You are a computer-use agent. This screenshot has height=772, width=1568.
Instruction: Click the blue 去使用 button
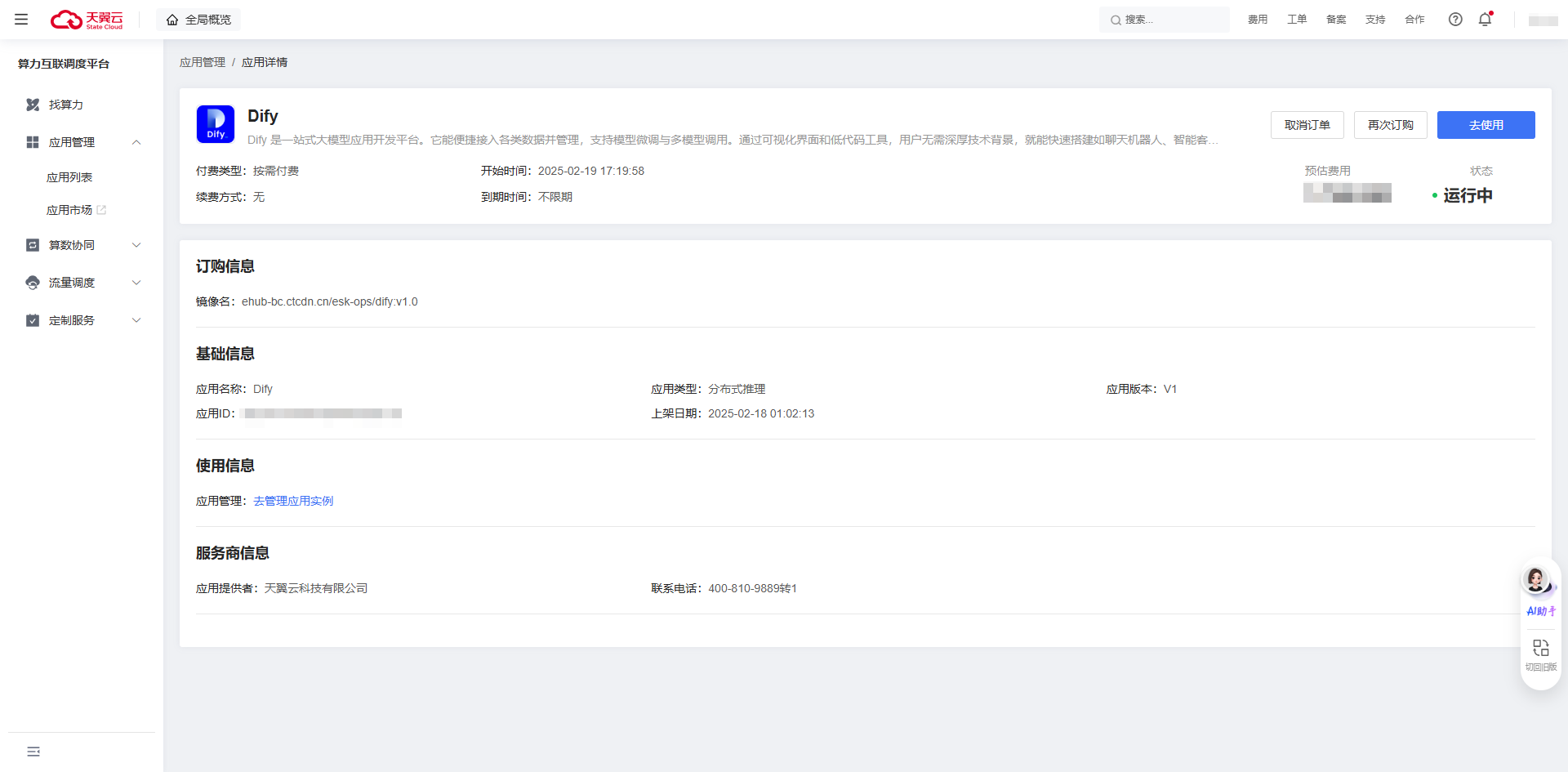[1486, 125]
